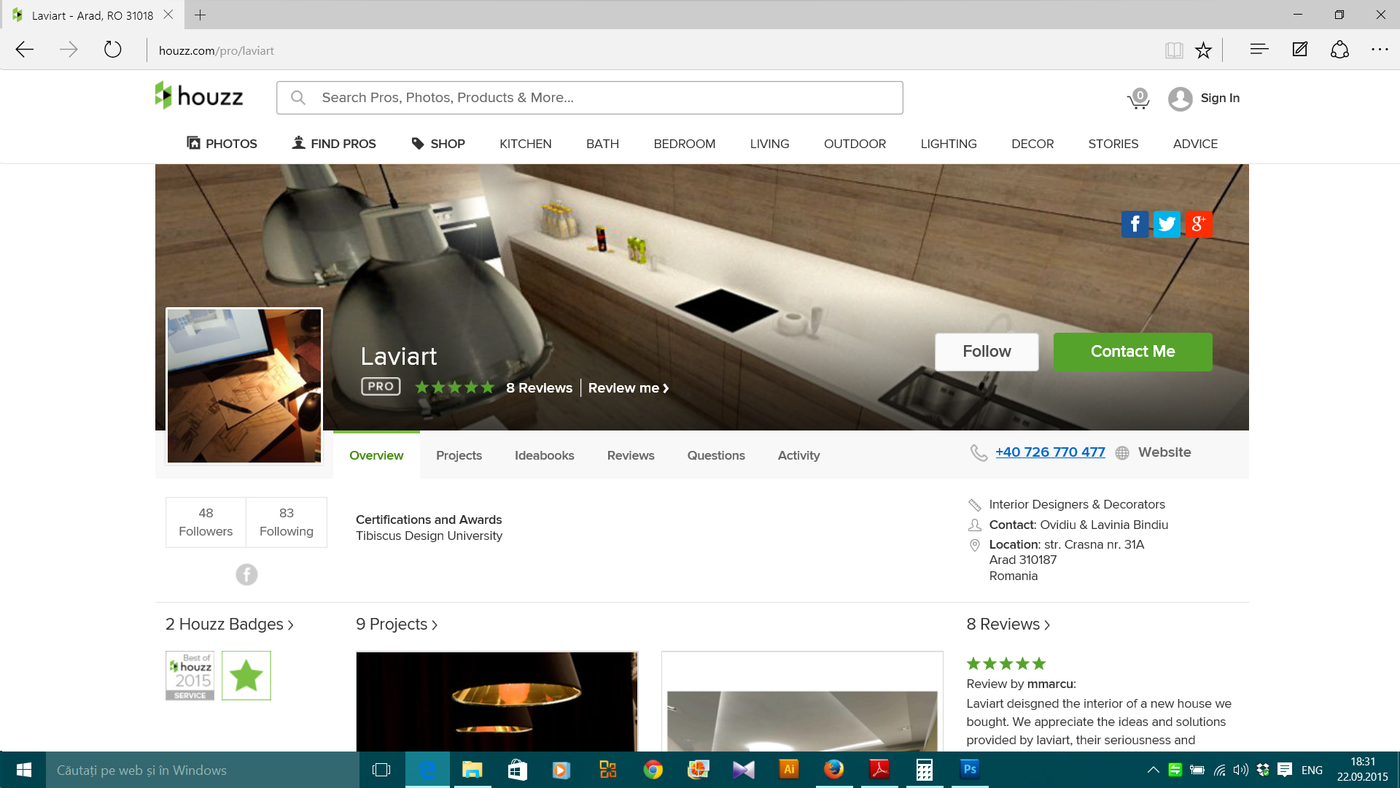Click the Best of Houzz 2015 badge
The height and width of the screenshot is (788, 1400).
(190, 676)
